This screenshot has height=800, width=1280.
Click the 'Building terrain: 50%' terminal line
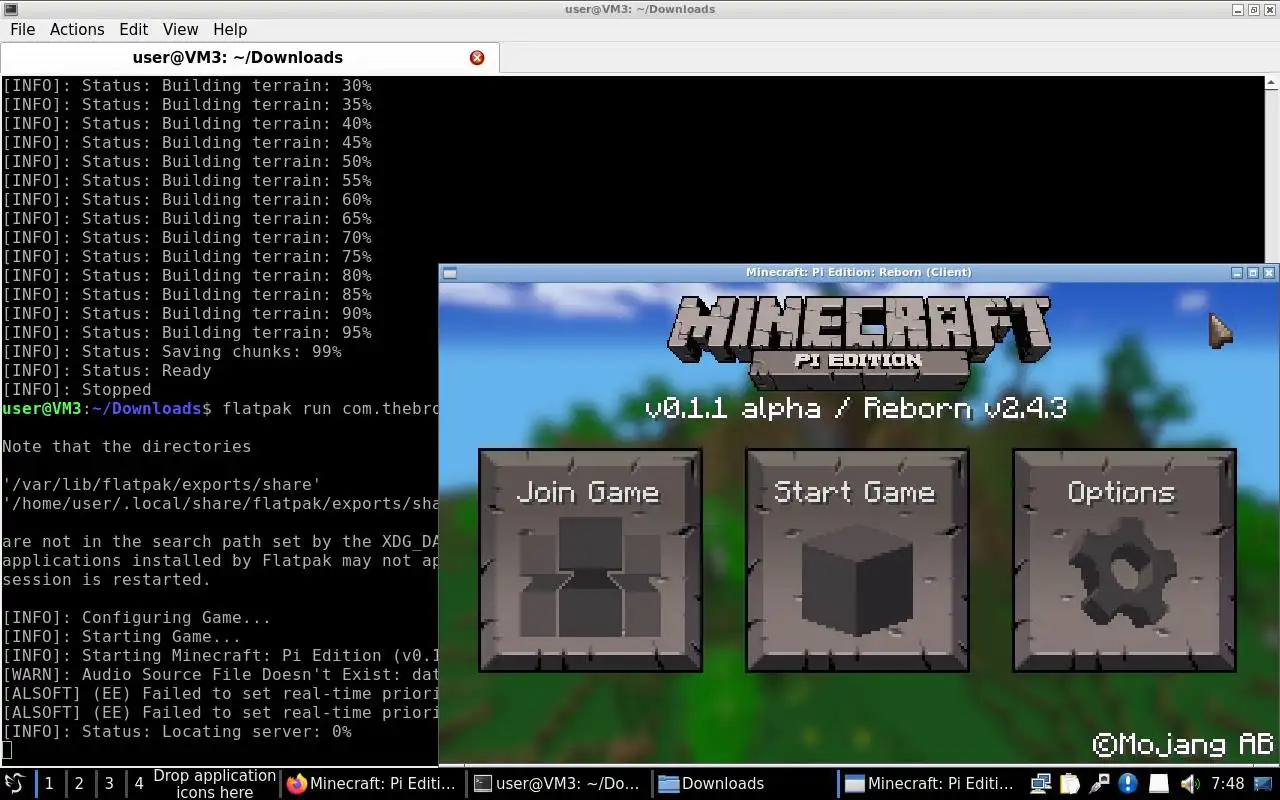tap(187, 161)
